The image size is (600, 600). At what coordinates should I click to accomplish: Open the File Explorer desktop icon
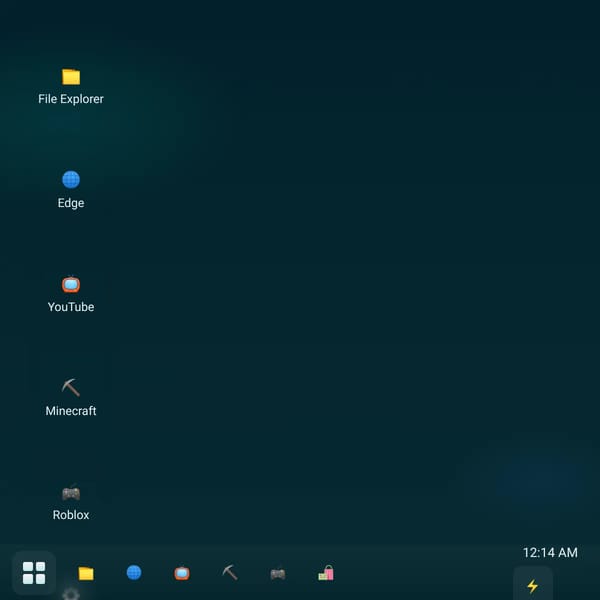click(71, 87)
